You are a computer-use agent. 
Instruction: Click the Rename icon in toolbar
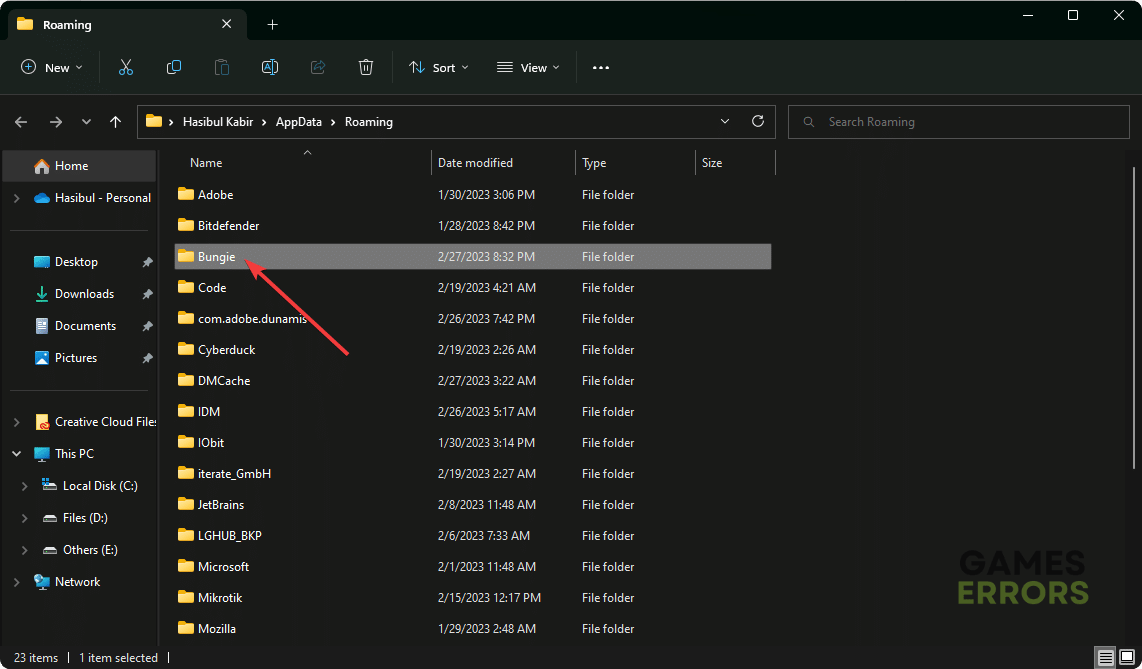coord(270,67)
